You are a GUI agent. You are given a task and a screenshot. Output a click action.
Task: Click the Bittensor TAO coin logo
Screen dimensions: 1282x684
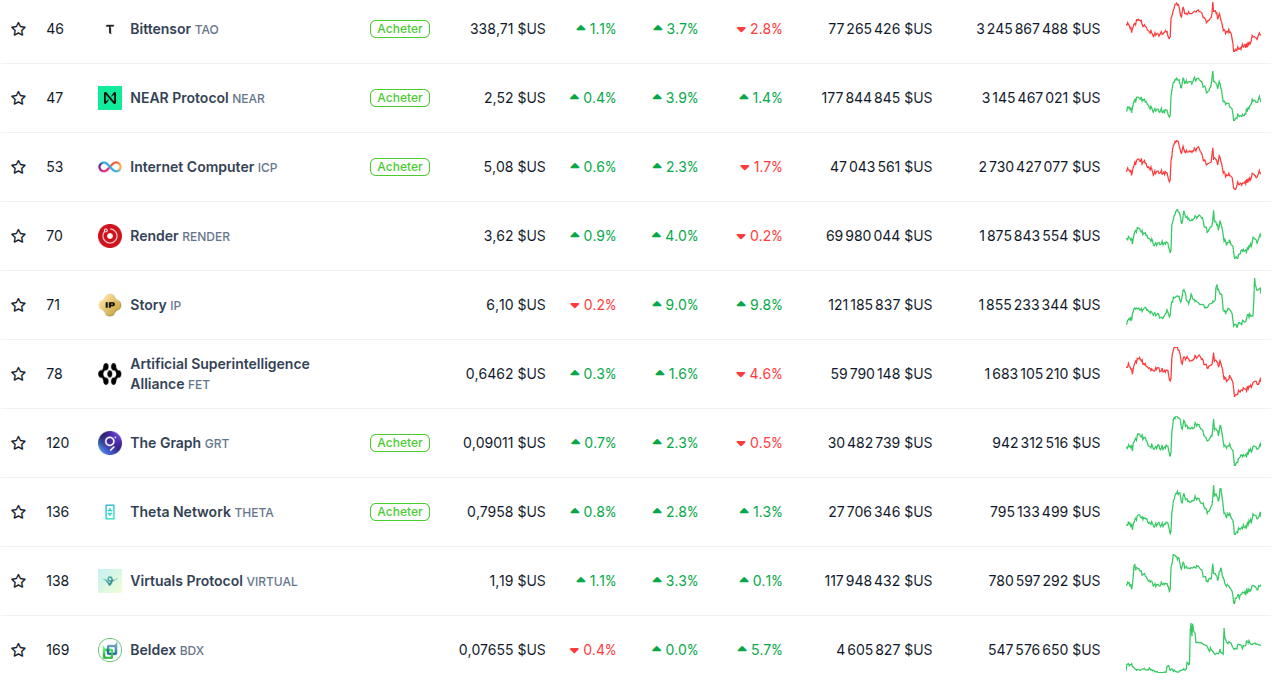point(110,29)
